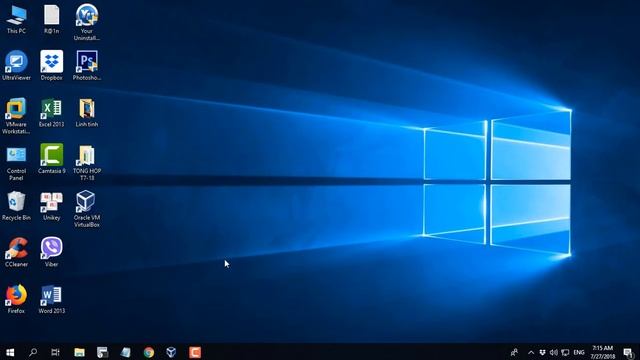The image size is (640, 360).
Task: Select the Unikey shortcut
Action: click(x=51, y=206)
